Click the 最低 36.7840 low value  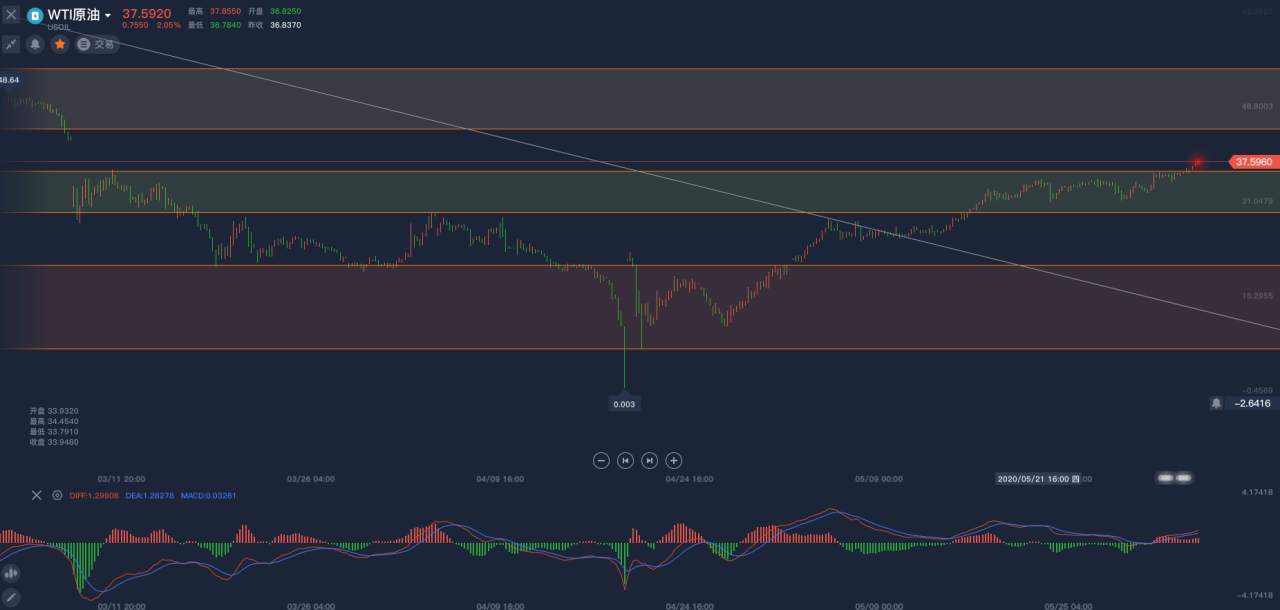click(215, 24)
